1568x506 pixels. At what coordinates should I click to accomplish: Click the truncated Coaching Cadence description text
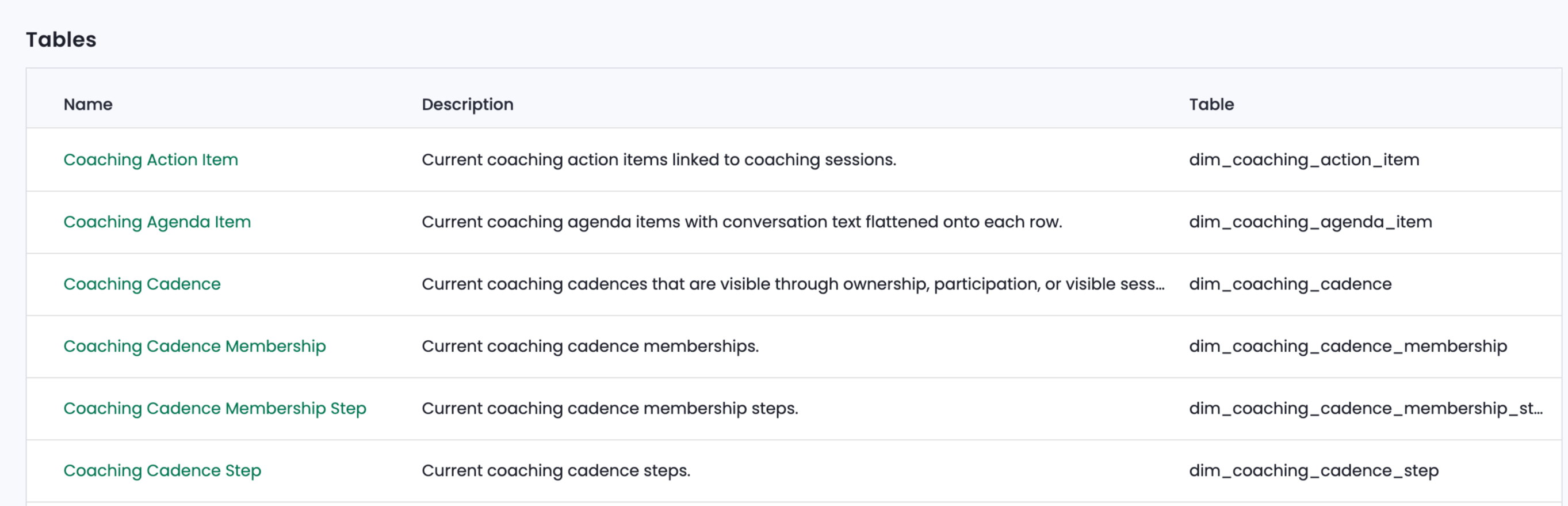[x=793, y=284]
